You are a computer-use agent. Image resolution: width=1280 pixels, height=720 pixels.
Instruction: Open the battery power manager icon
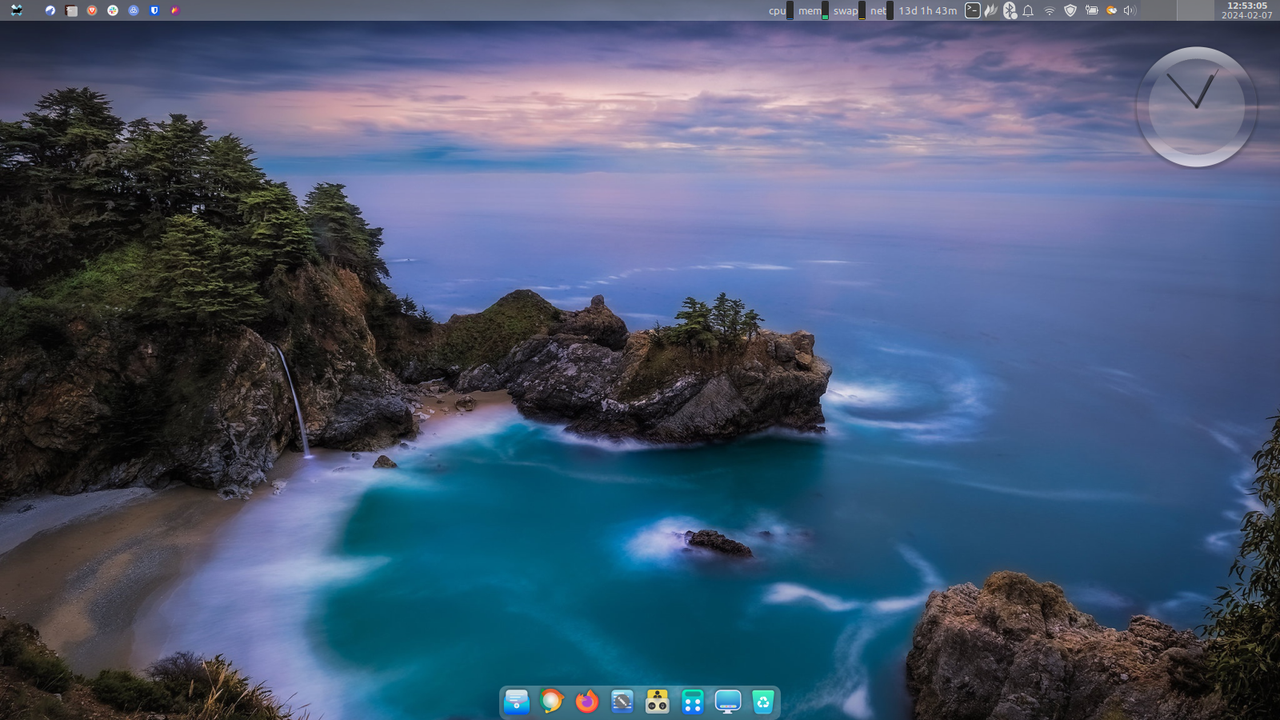1091,10
